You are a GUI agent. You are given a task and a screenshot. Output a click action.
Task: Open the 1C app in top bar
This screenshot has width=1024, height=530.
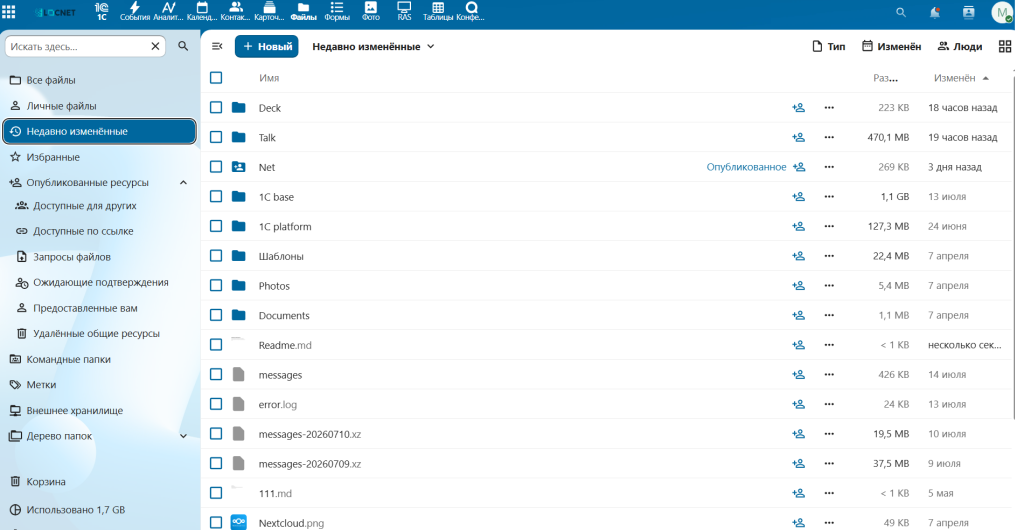pos(101,11)
